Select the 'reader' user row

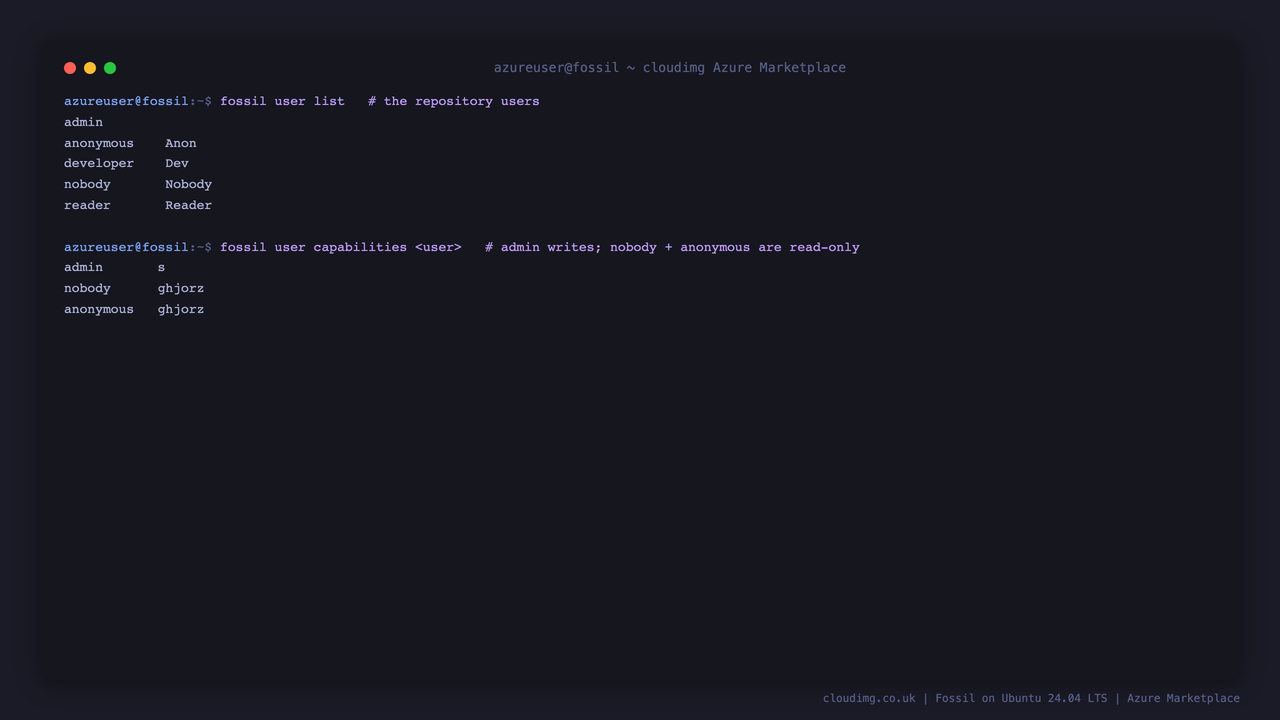click(x=138, y=205)
